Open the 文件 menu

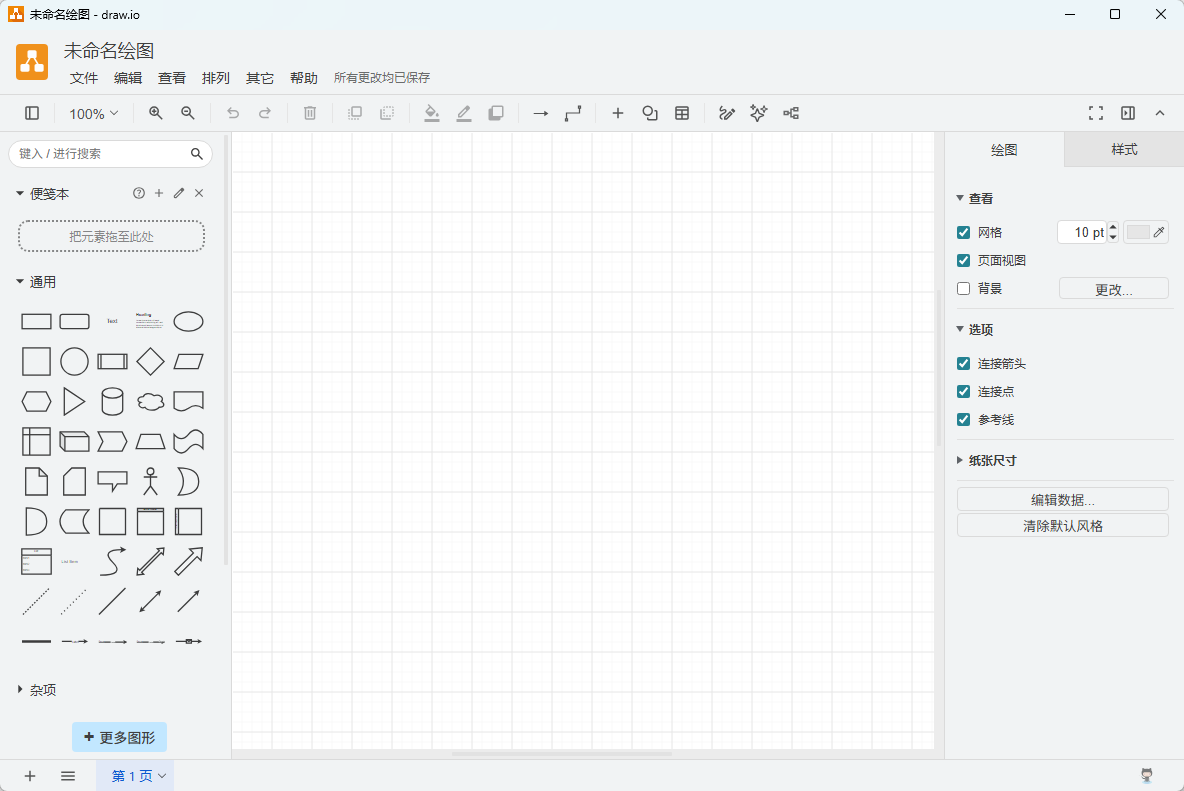pos(84,78)
